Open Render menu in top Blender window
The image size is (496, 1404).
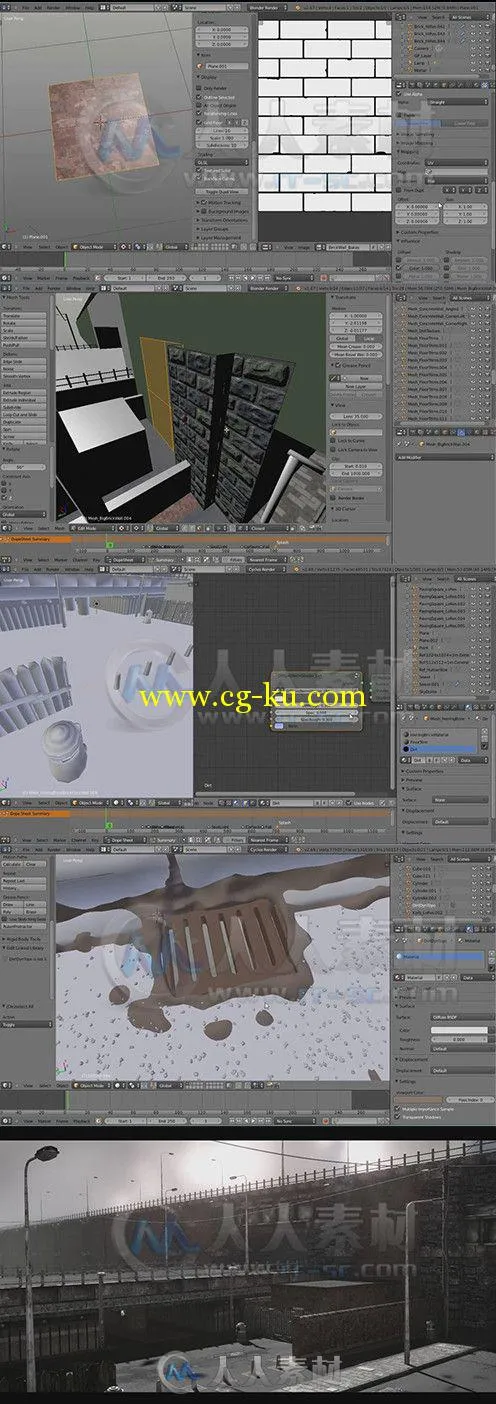click(53, 8)
